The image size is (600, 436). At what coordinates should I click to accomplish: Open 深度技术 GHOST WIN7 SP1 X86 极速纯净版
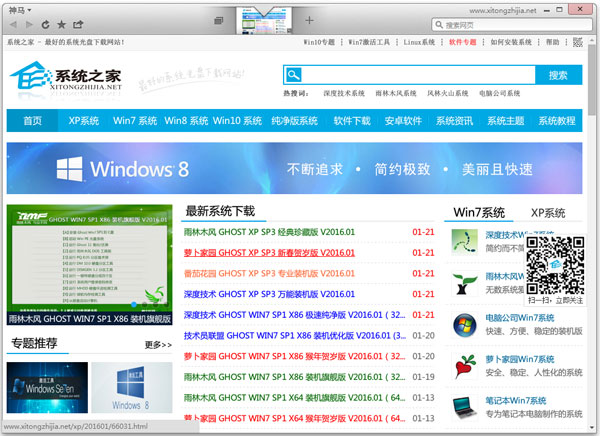(294, 315)
